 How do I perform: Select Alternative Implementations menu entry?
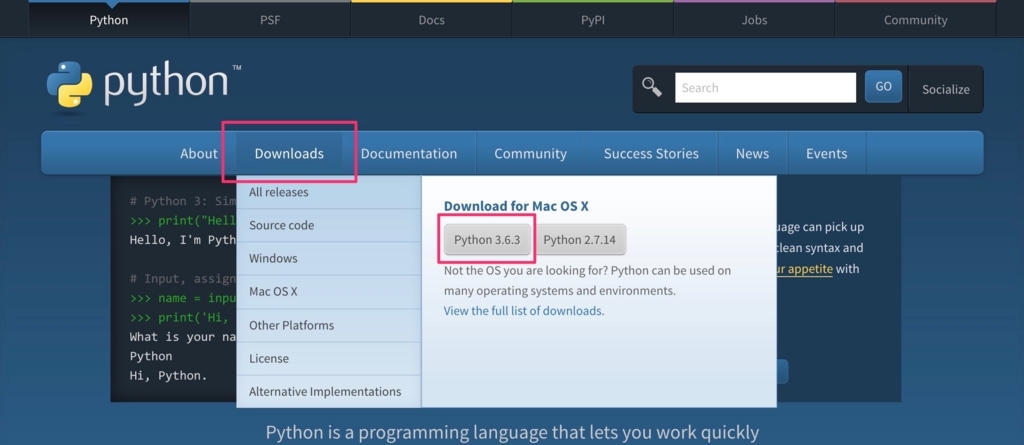point(328,392)
